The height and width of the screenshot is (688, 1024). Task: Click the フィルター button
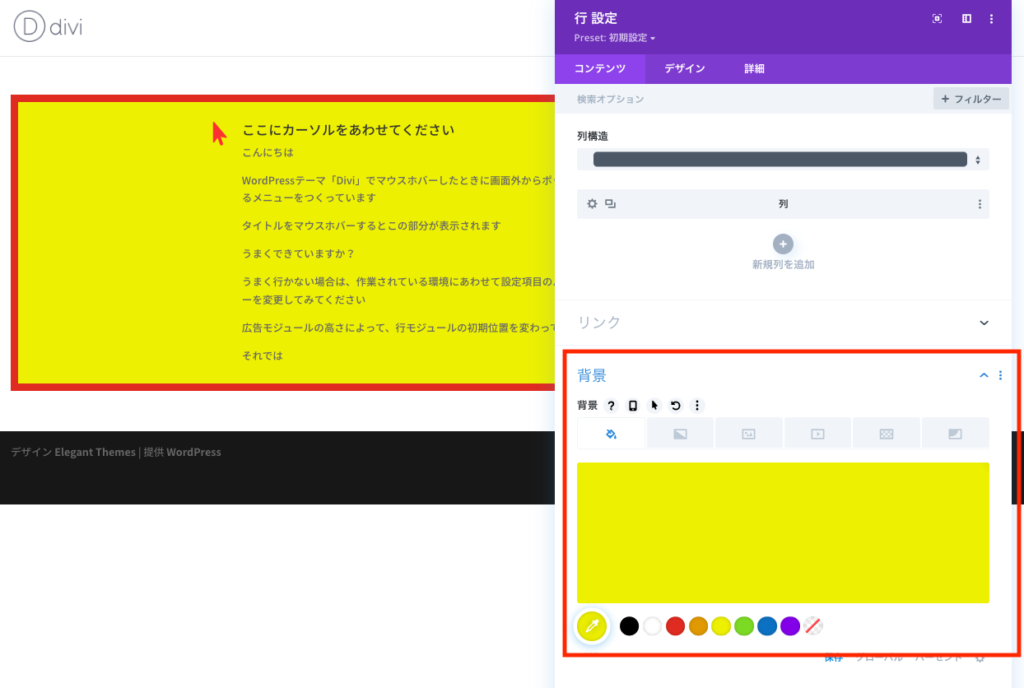[x=971, y=99]
